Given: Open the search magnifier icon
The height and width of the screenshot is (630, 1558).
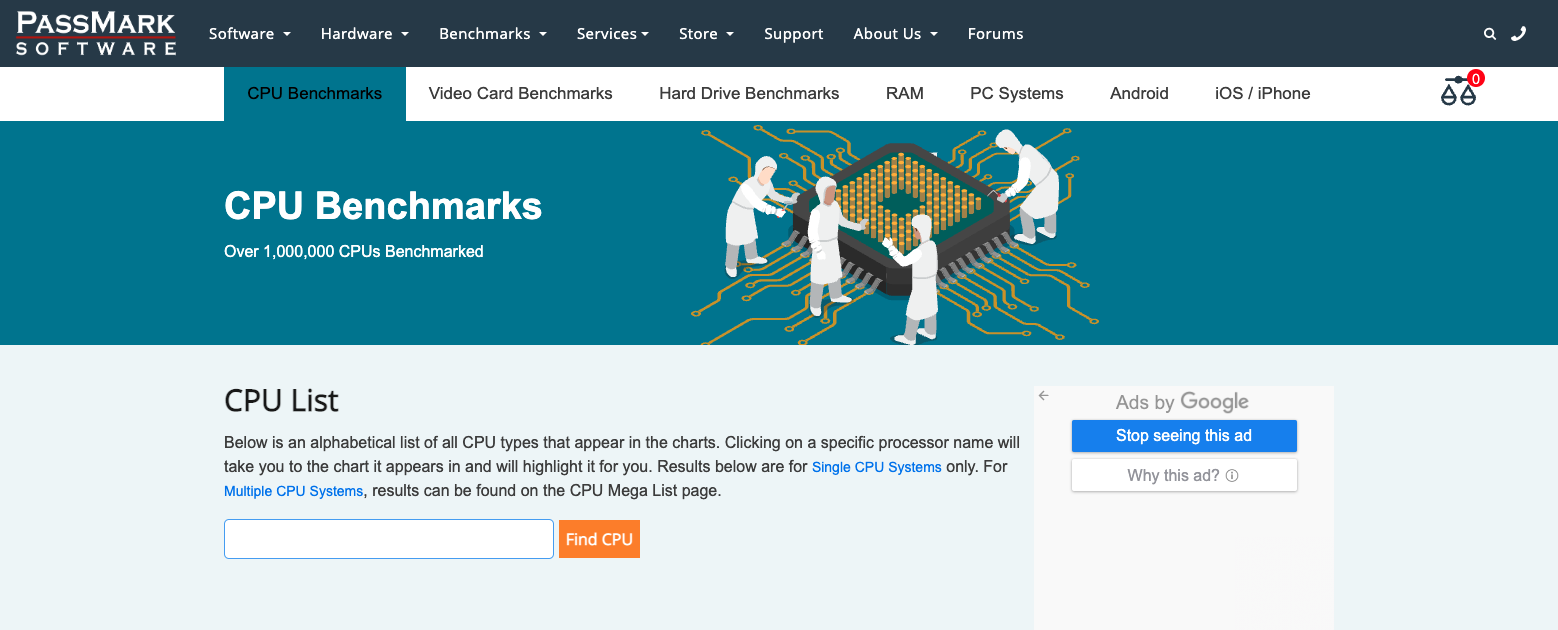Looking at the screenshot, I should click(1490, 34).
